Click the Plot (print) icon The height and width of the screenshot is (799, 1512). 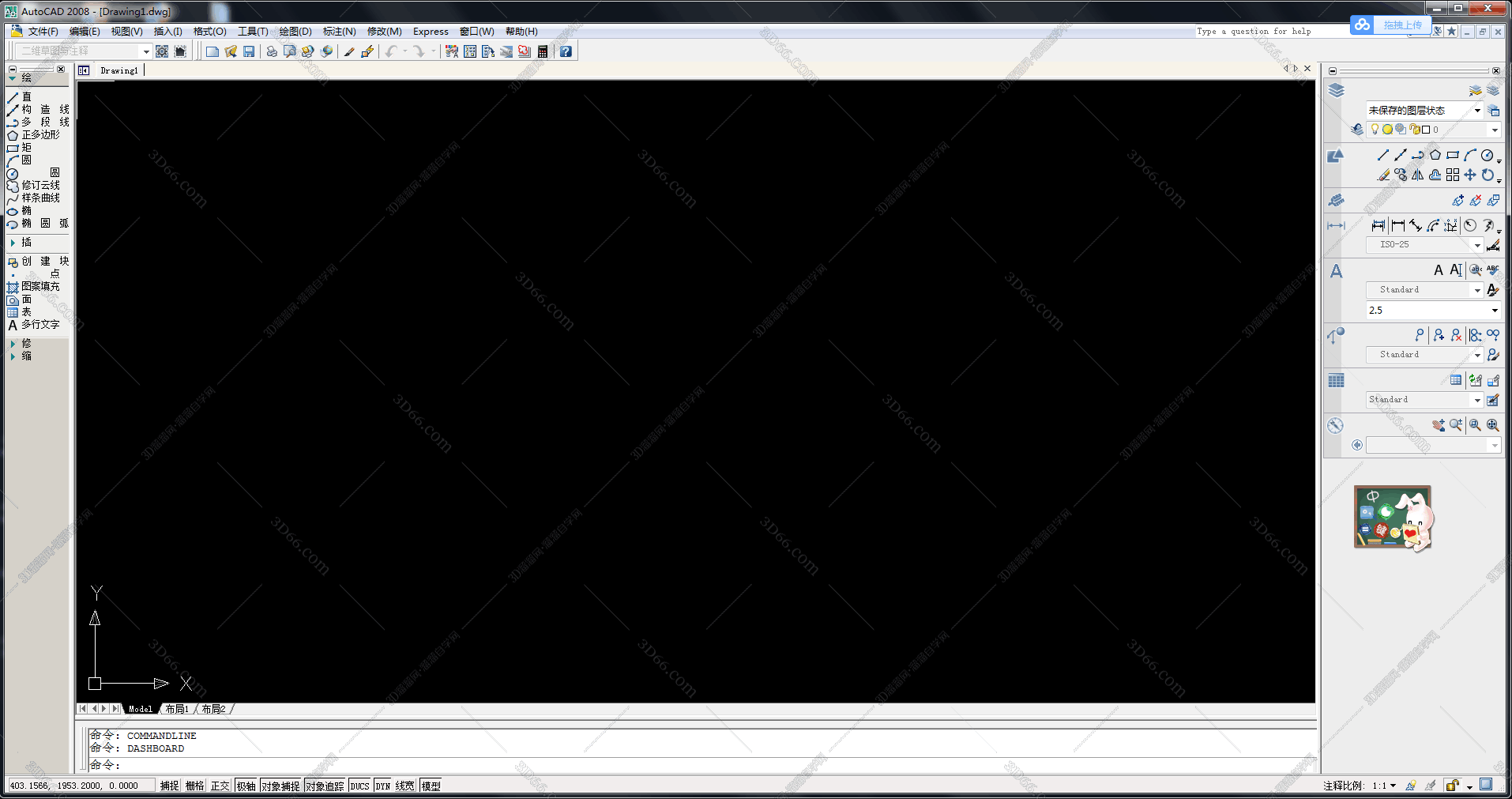[272, 51]
